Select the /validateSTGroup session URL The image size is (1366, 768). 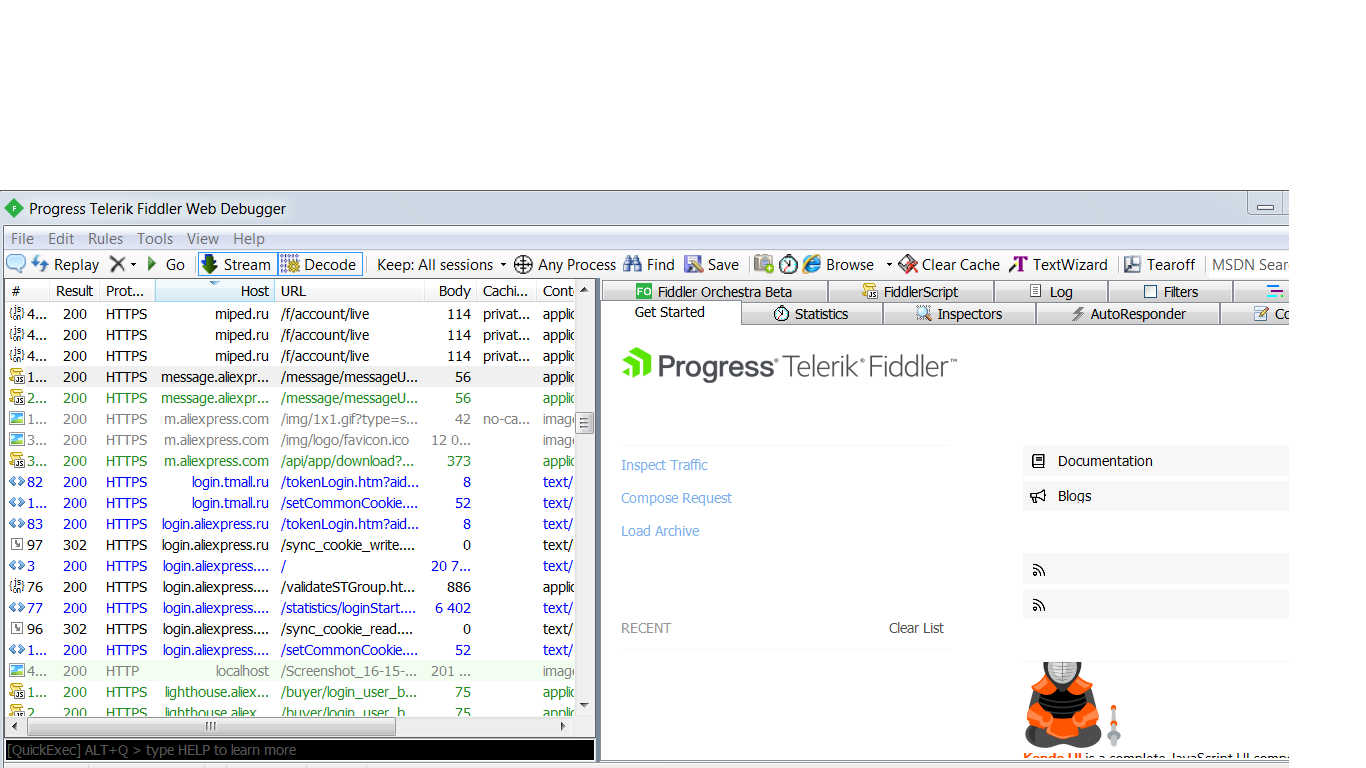point(348,587)
